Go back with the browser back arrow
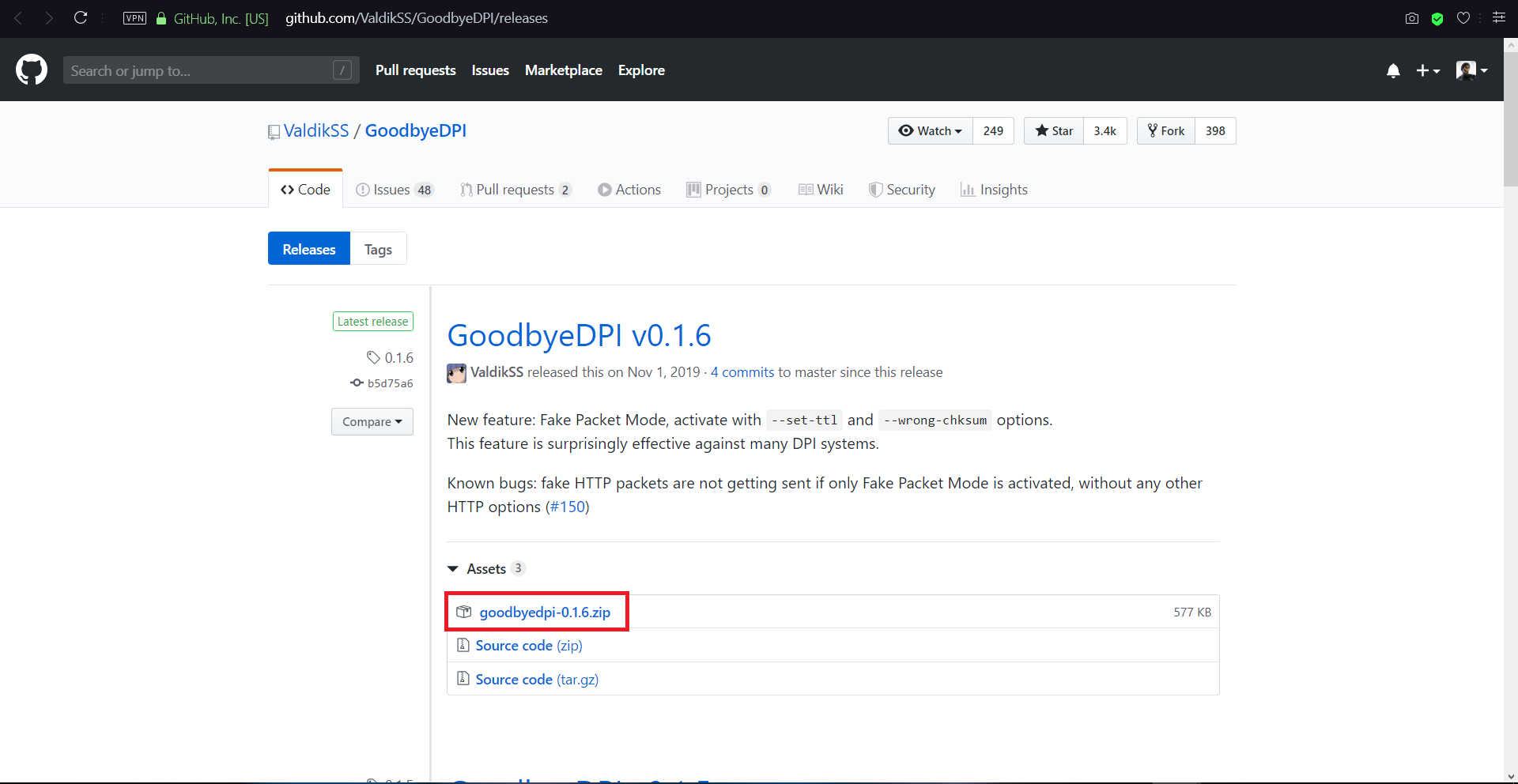The height and width of the screenshot is (784, 1518). coord(18,17)
